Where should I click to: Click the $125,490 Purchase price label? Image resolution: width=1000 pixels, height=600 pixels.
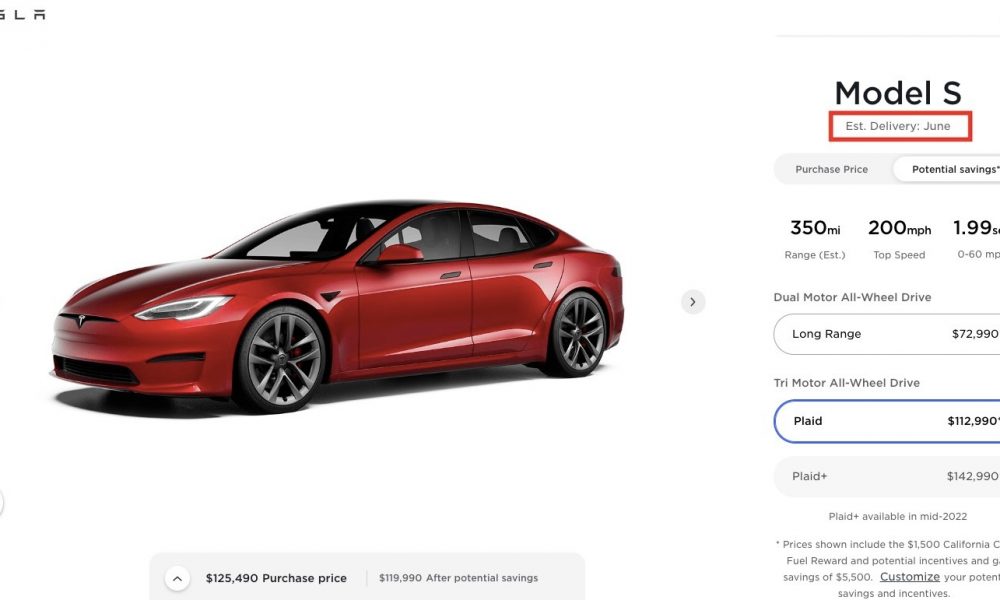coord(276,578)
